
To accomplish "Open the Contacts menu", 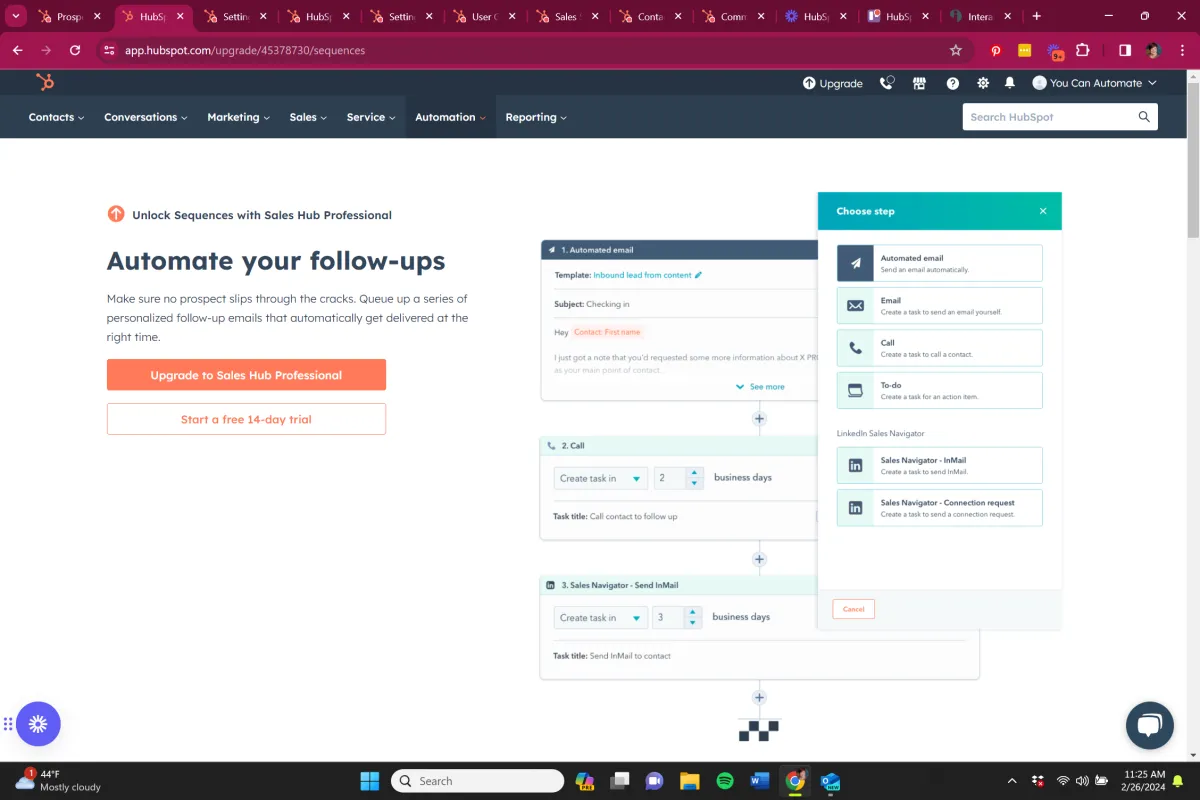I will [x=56, y=117].
